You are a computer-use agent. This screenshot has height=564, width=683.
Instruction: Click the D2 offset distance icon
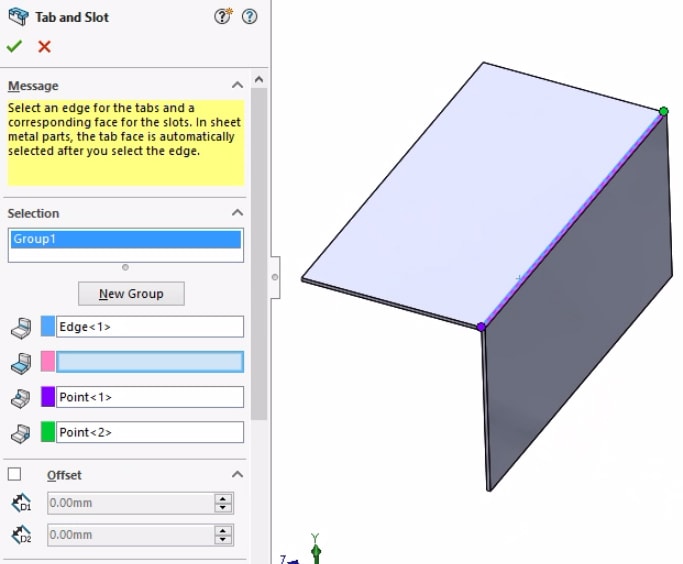[x=21, y=535]
